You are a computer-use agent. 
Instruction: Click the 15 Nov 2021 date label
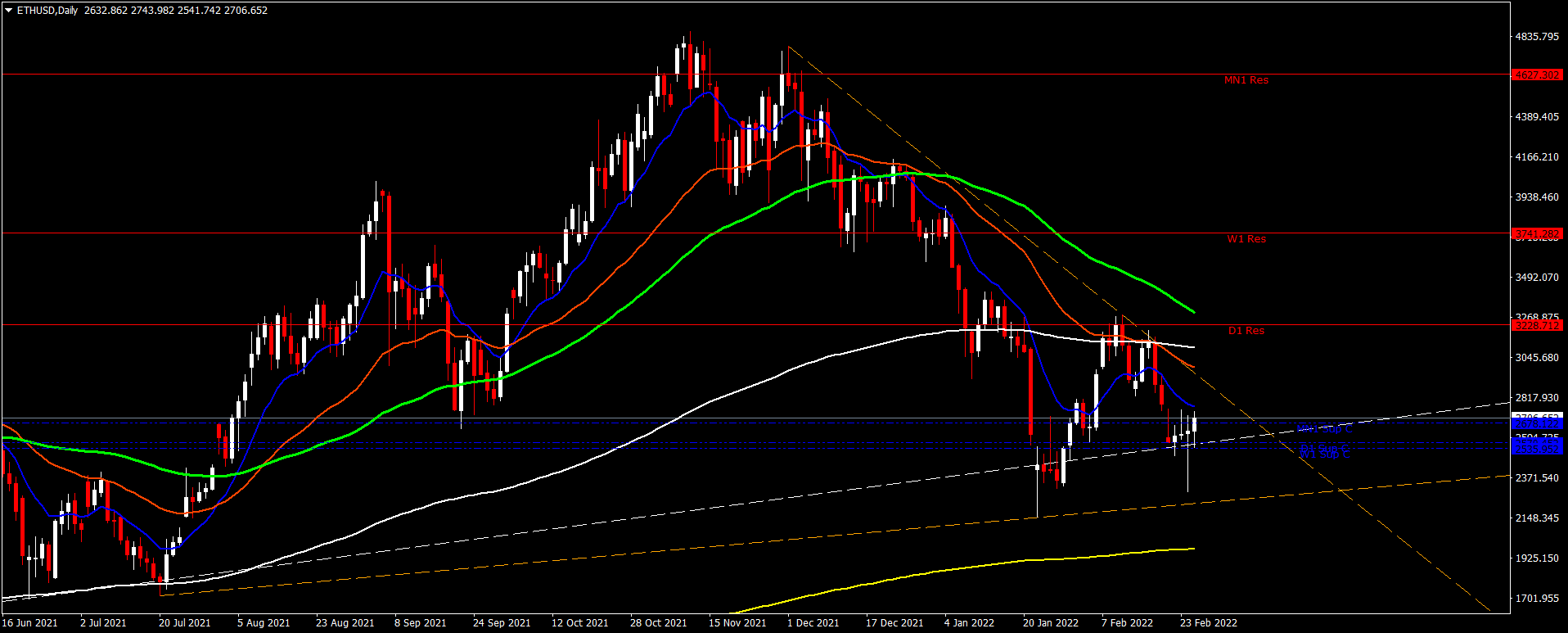click(x=737, y=623)
